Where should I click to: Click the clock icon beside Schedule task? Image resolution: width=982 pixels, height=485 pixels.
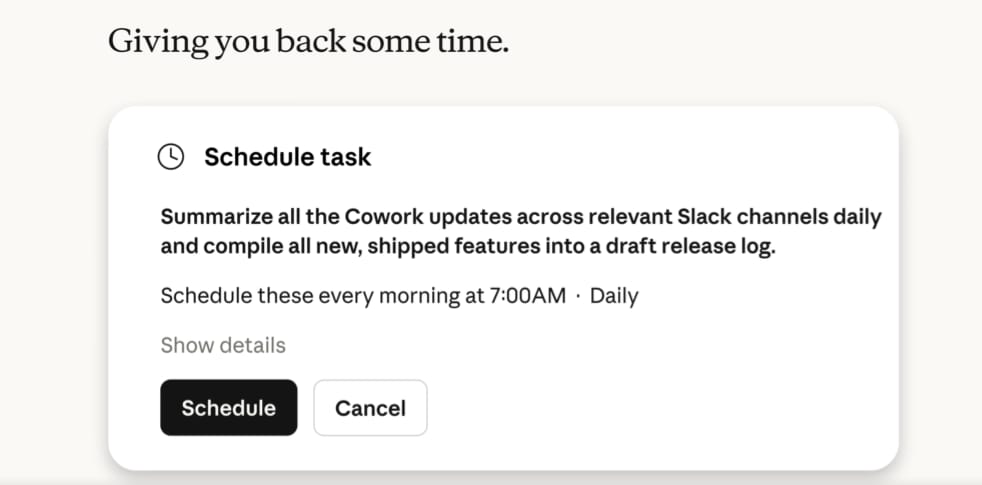[172, 157]
